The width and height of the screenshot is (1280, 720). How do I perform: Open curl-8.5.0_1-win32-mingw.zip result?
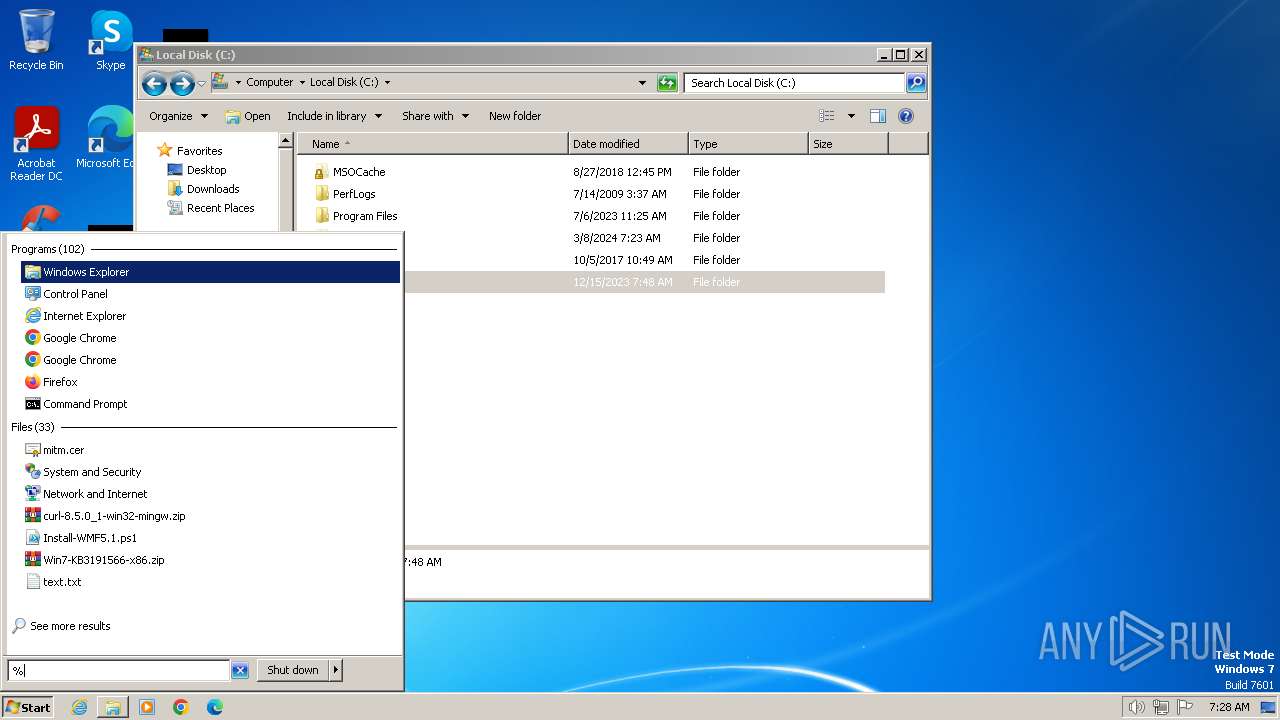(210, 516)
